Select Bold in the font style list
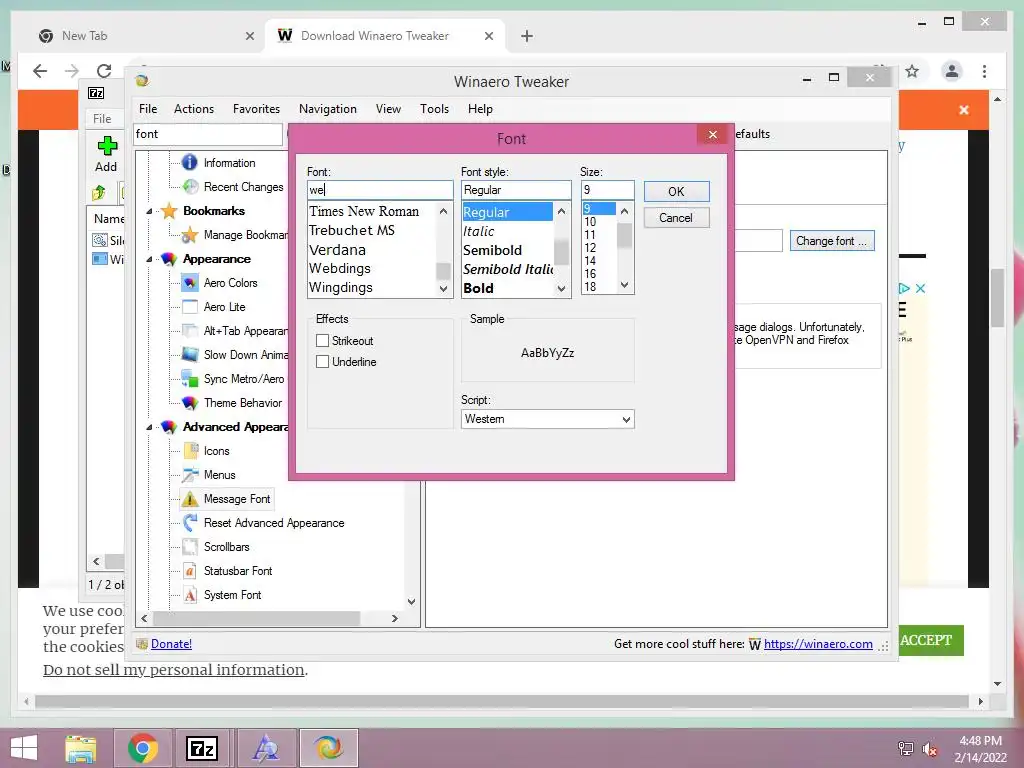 click(478, 288)
